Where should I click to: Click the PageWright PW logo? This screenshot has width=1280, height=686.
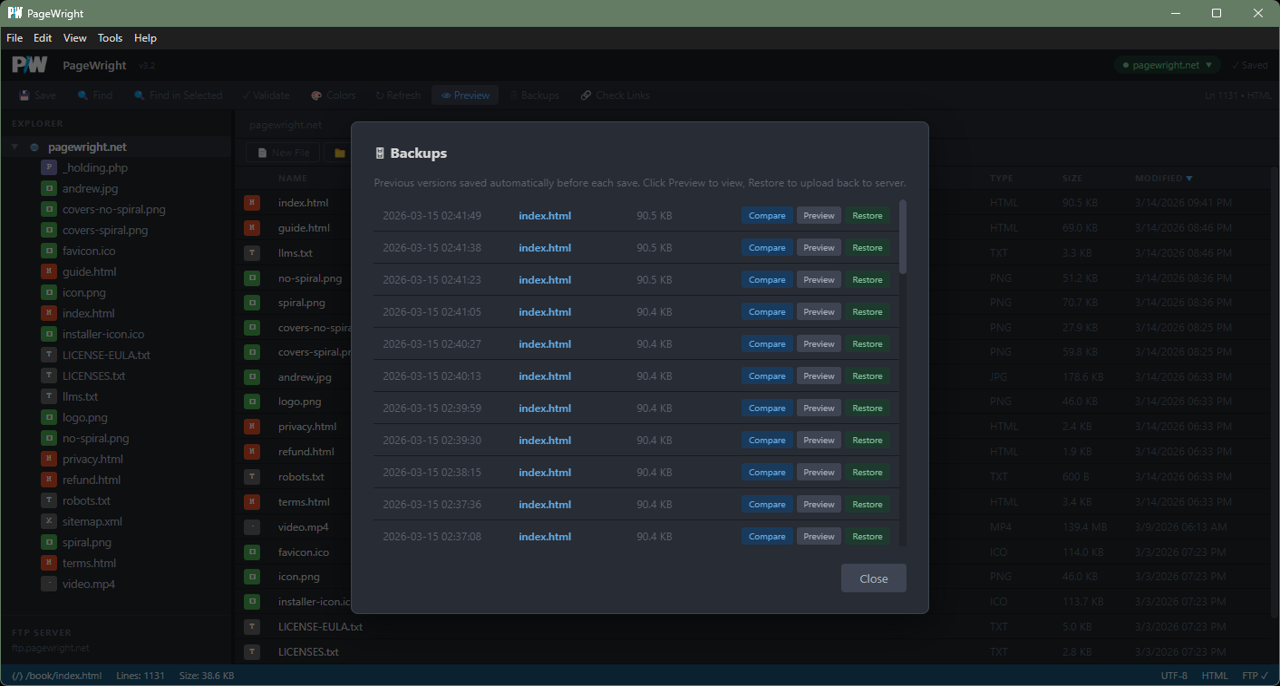[29, 64]
